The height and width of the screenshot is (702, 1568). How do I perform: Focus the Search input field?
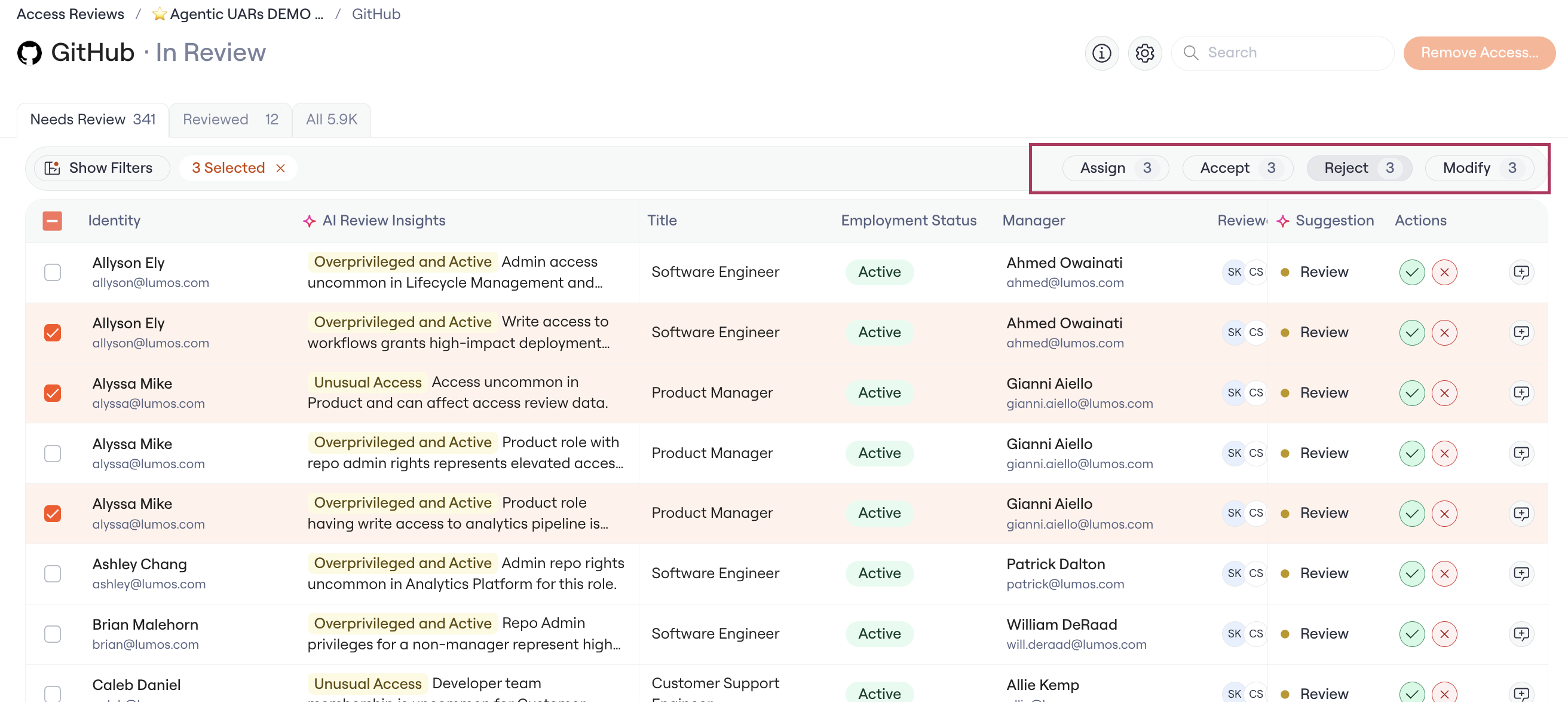[x=1282, y=53]
